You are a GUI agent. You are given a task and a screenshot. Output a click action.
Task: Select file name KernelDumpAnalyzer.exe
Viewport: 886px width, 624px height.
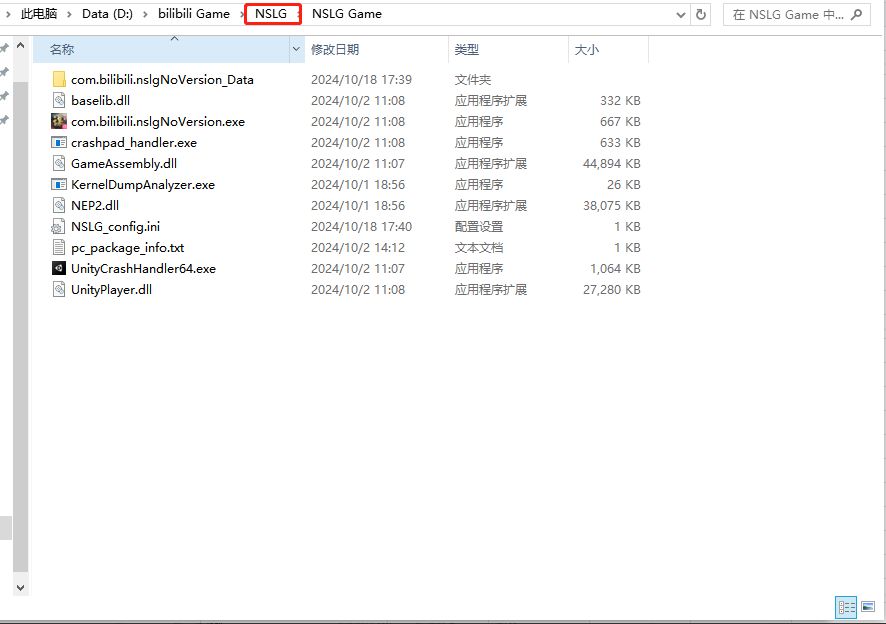coord(143,184)
